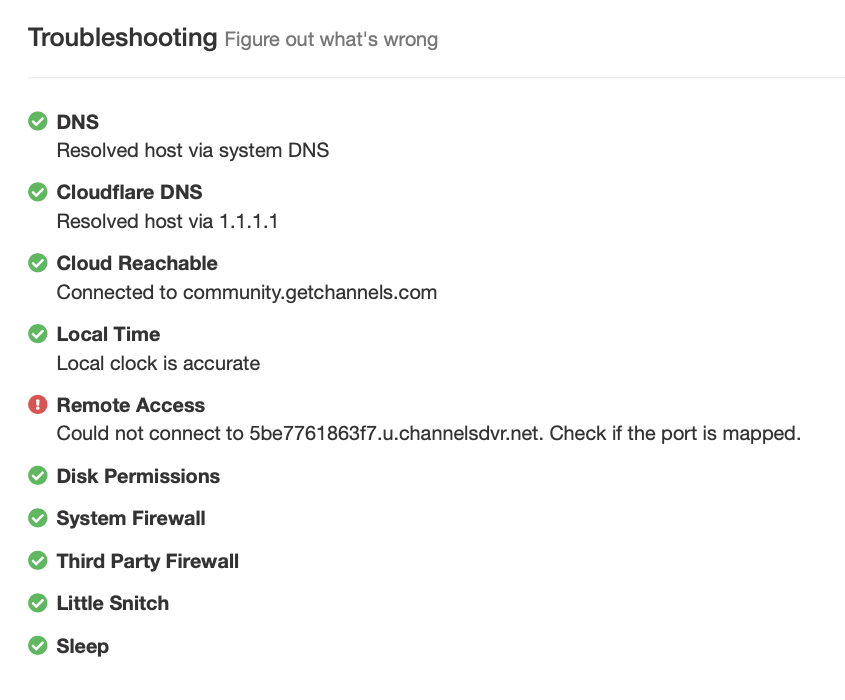This screenshot has width=845, height=700.
Task: Select the Disk Permissions label
Action: [138, 476]
